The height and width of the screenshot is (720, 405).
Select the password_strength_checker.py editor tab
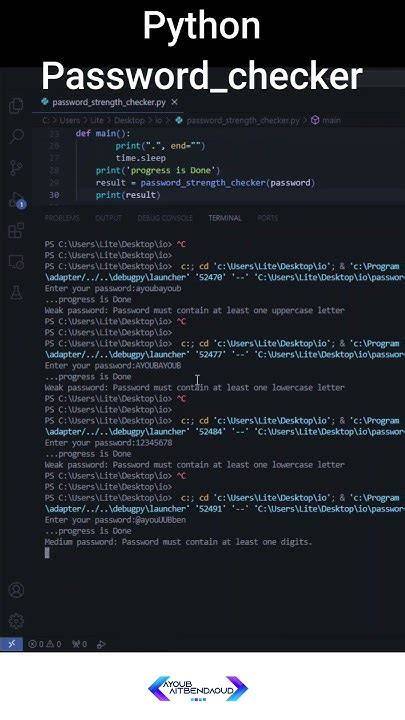pyautogui.click(x=108, y=102)
